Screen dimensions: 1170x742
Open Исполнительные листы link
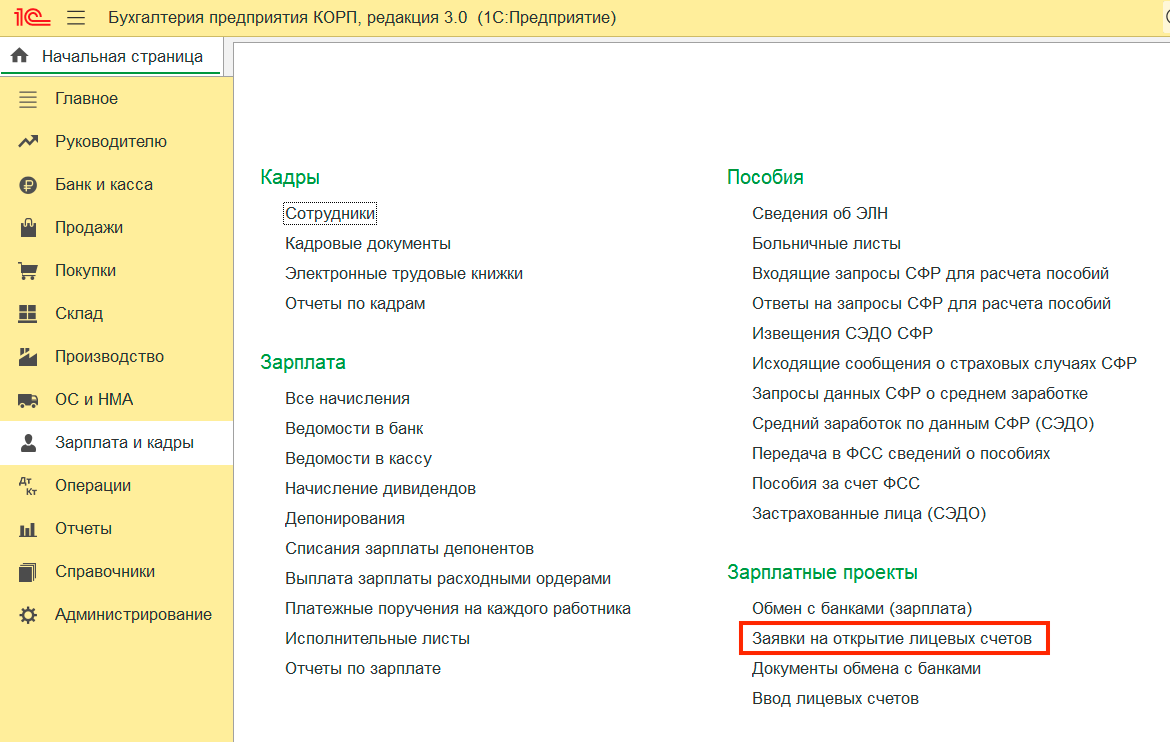[377, 639]
